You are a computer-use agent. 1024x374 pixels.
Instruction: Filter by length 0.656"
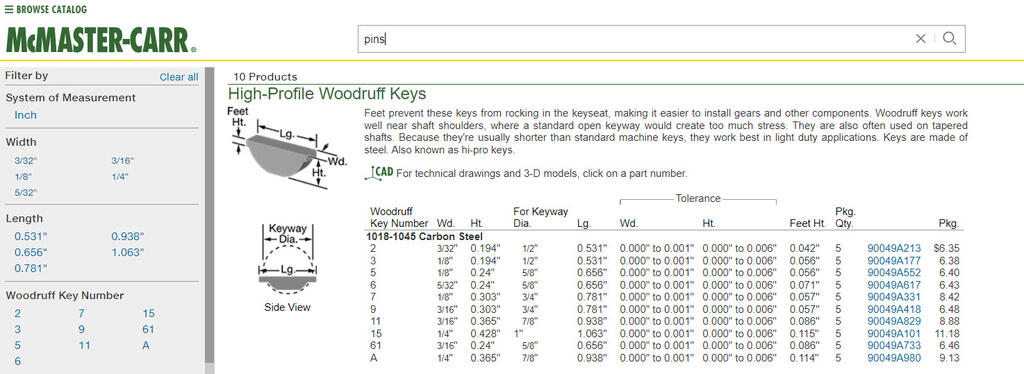click(31, 253)
